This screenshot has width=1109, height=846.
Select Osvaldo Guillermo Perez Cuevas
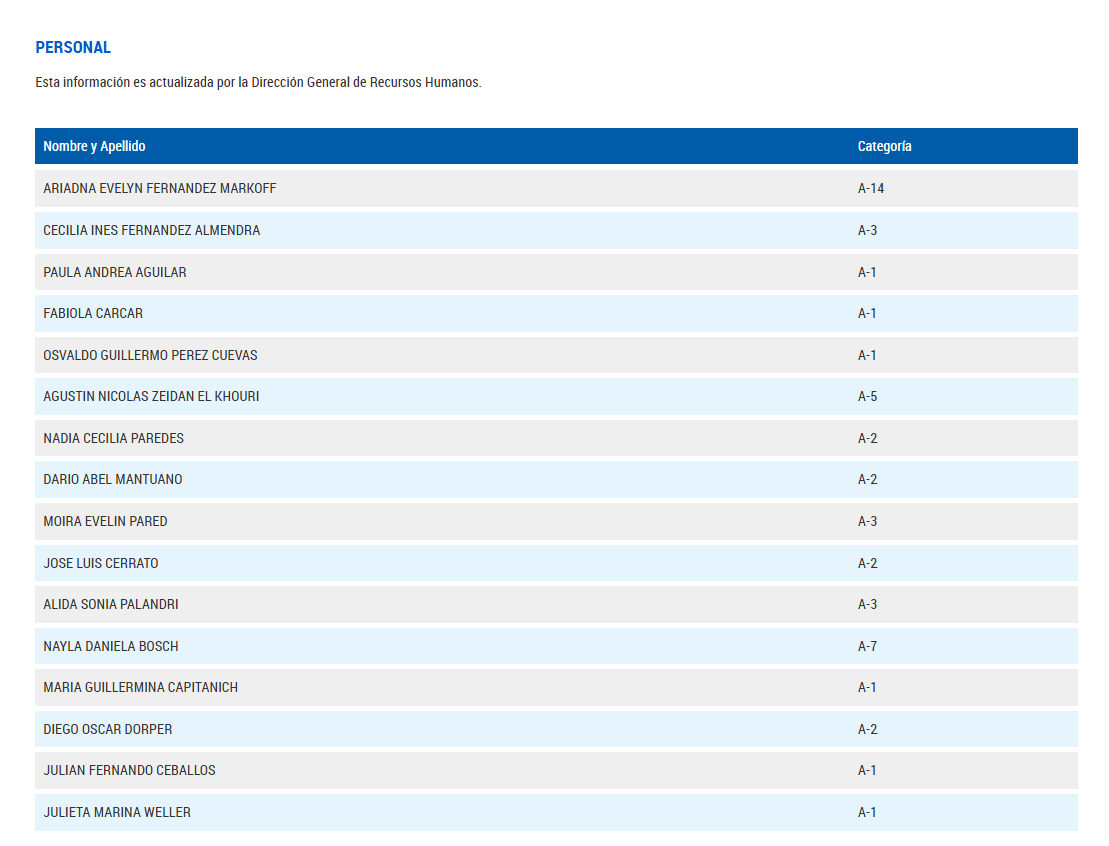point(150,355)
